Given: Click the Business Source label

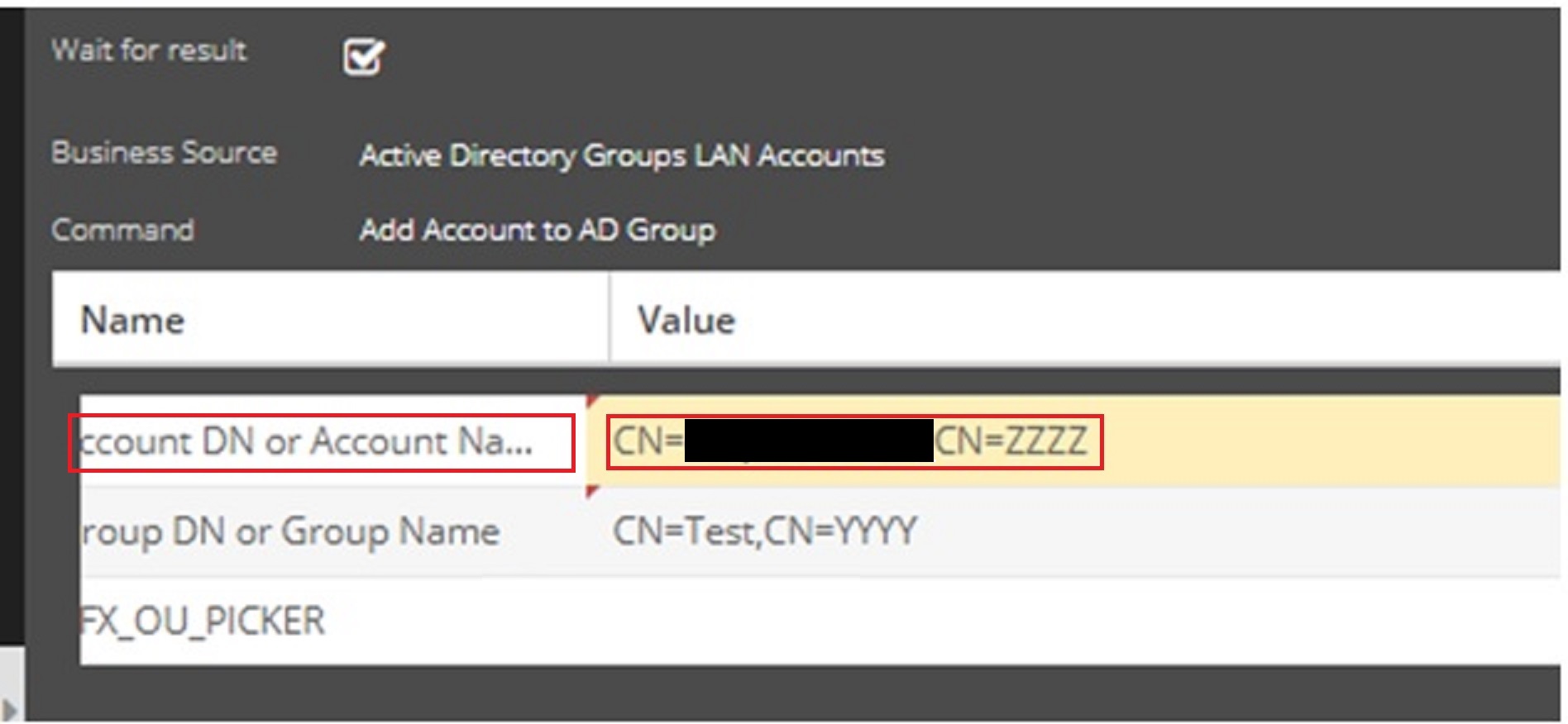Looking at the screenshot, I should (x=164, y=153).
